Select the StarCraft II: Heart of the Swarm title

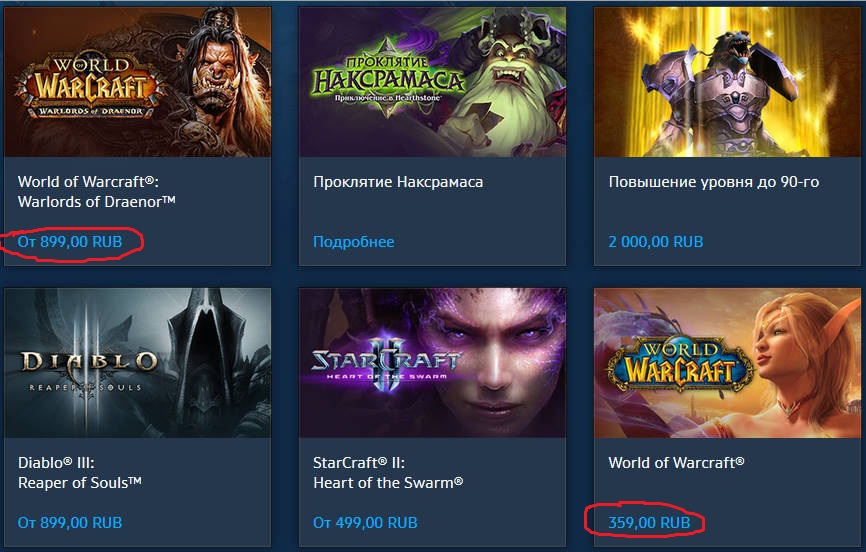tap(388, 472)
